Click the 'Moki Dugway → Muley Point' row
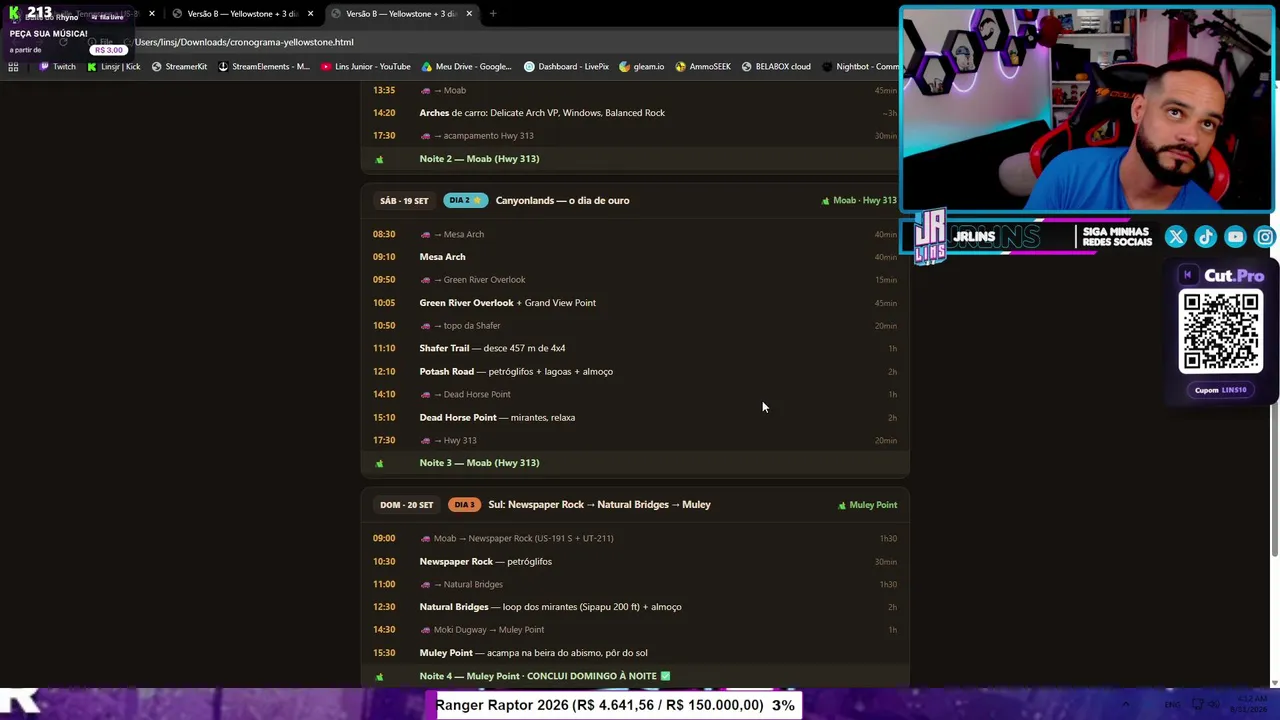 coord(635,630)
